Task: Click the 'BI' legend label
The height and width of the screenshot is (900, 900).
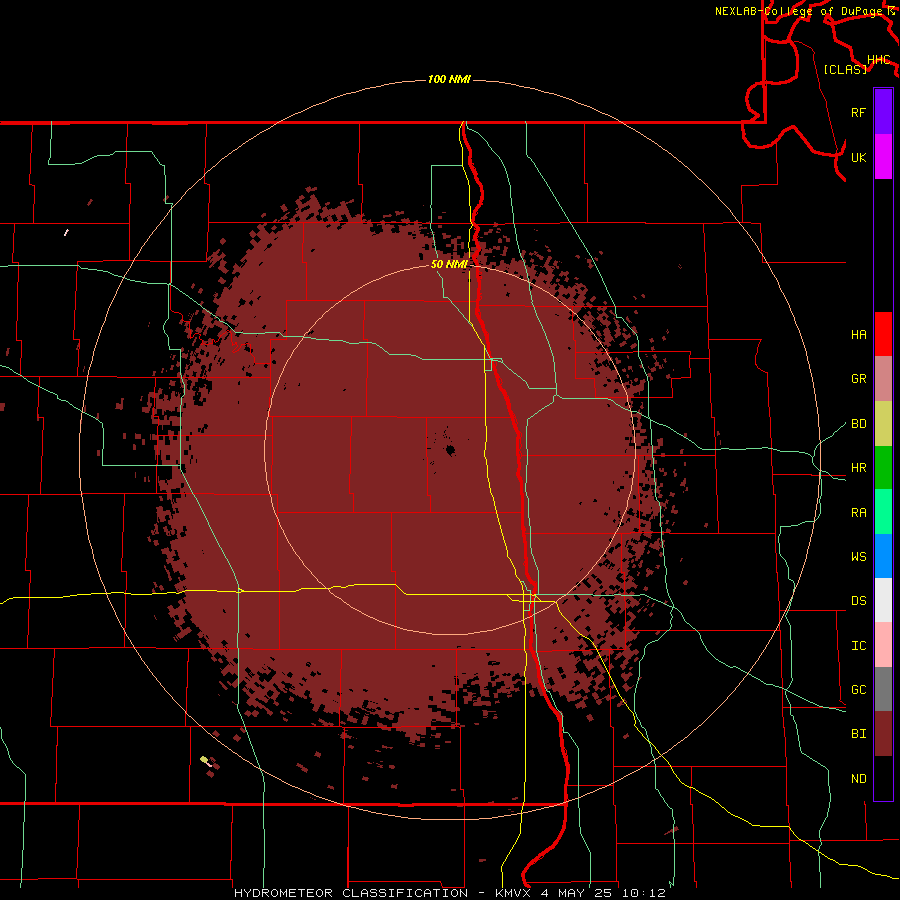Action: [858, 734]
